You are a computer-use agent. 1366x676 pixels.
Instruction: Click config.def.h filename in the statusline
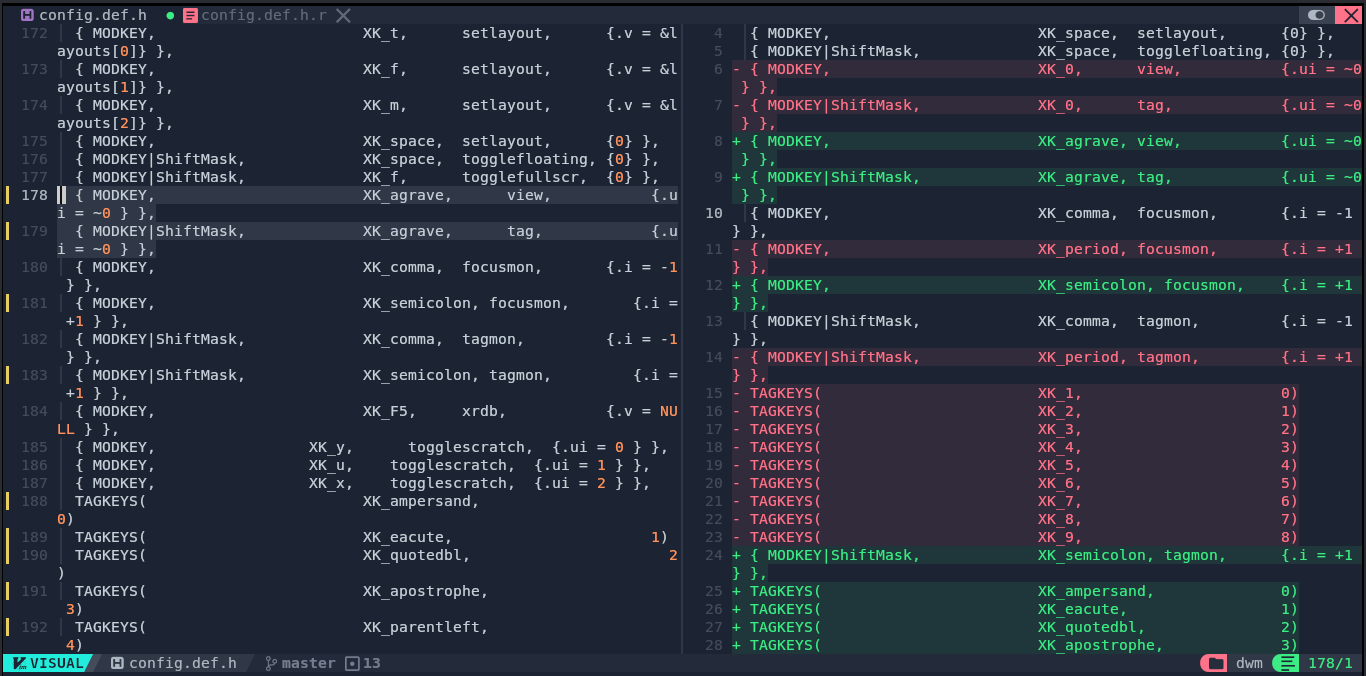(x=183, y=663)
